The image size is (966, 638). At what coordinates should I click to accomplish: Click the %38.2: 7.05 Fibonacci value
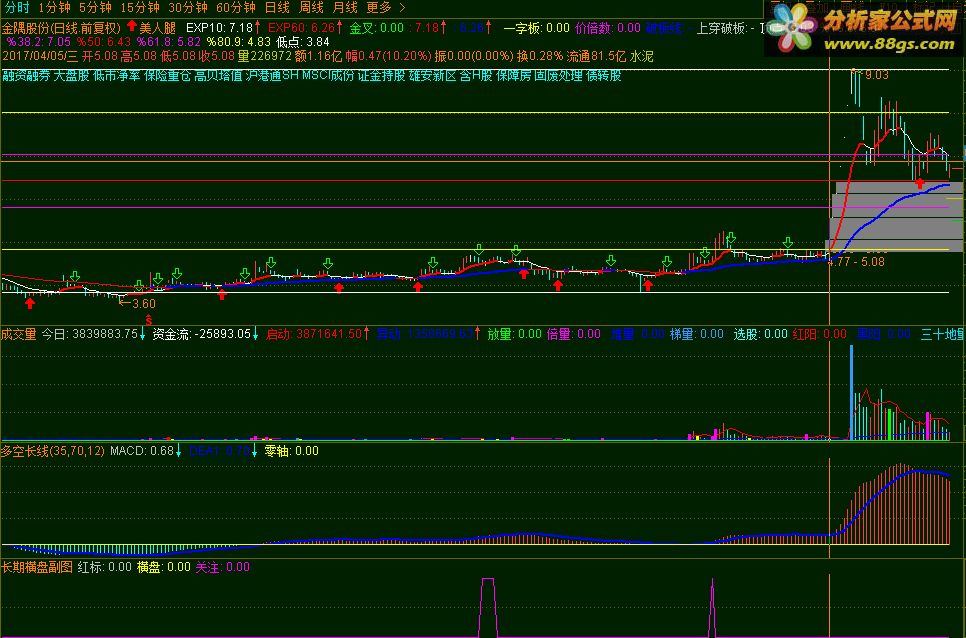click(x=39, y=42)
